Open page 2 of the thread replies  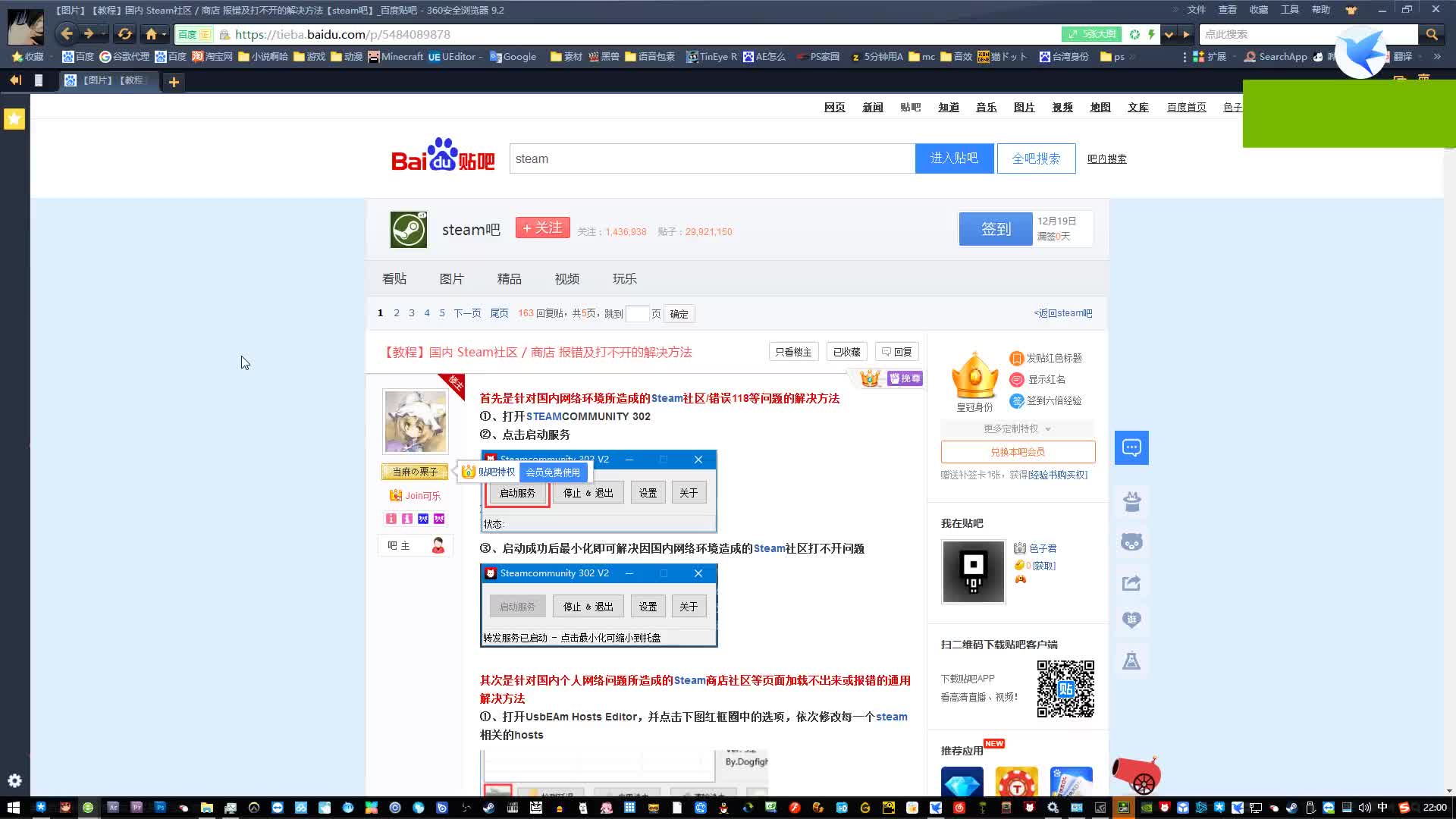[x=396, y=312]
